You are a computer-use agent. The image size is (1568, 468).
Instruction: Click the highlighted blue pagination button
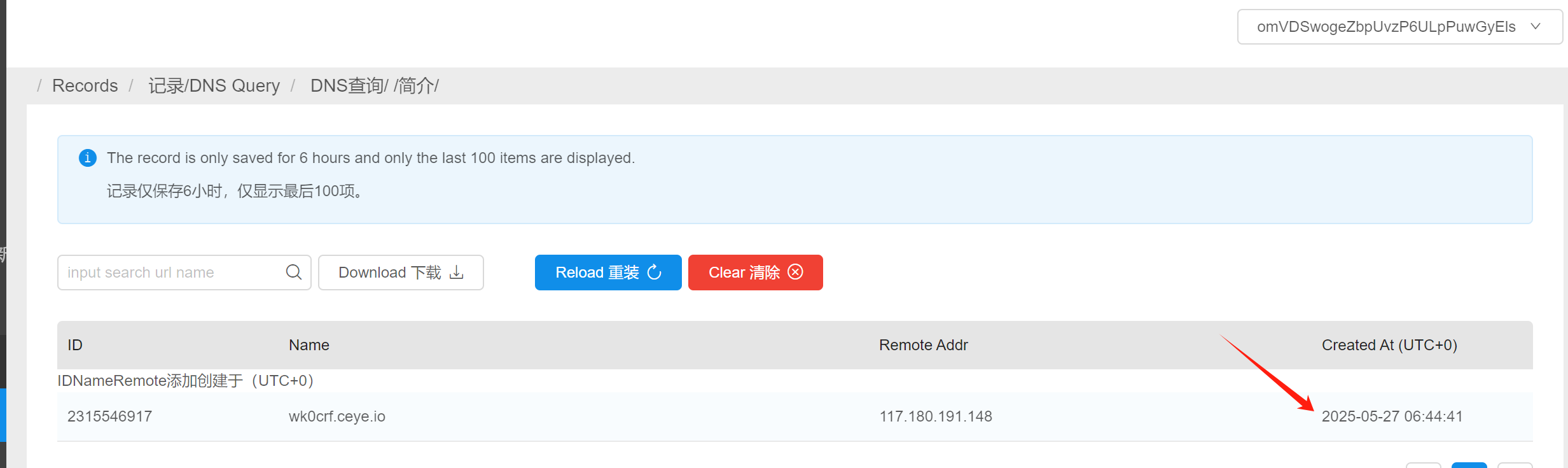(x=1469, y=465)
